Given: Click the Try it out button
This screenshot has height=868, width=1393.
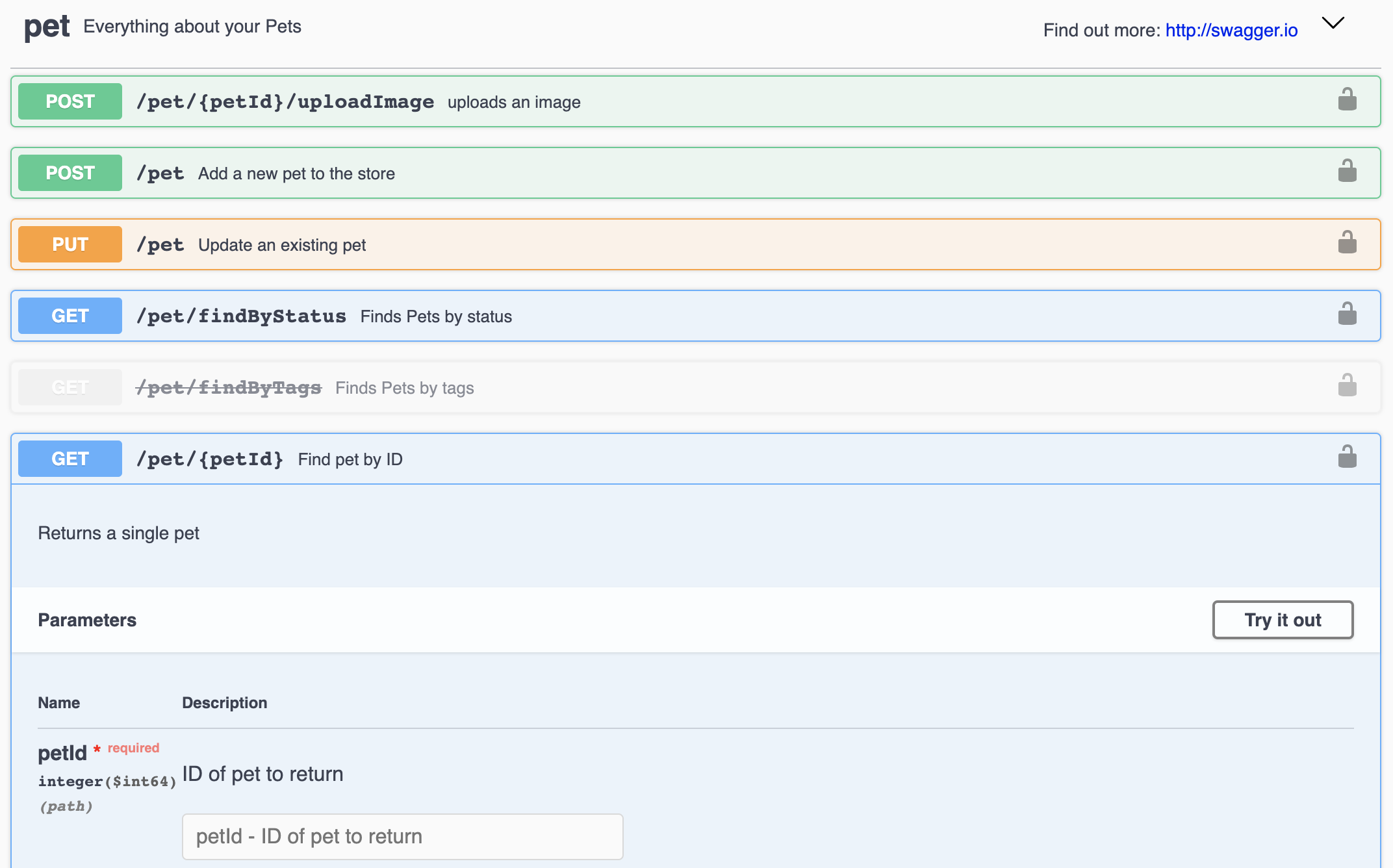Looking at the screenshot, I should tap(1282, 620).
